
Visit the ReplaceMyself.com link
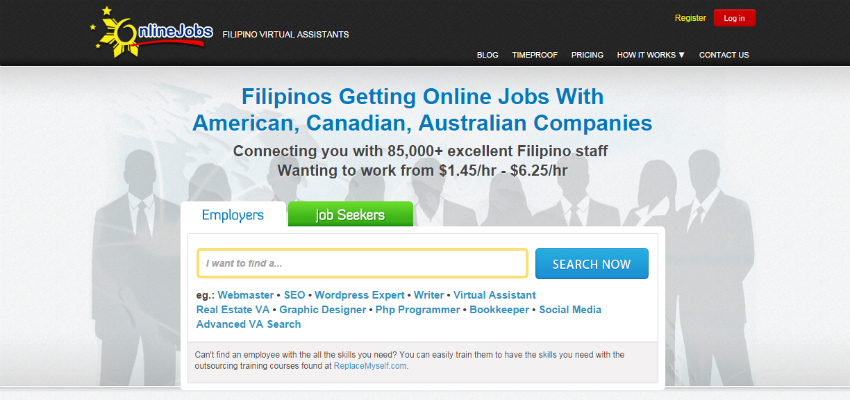click(x=370, y=366)
